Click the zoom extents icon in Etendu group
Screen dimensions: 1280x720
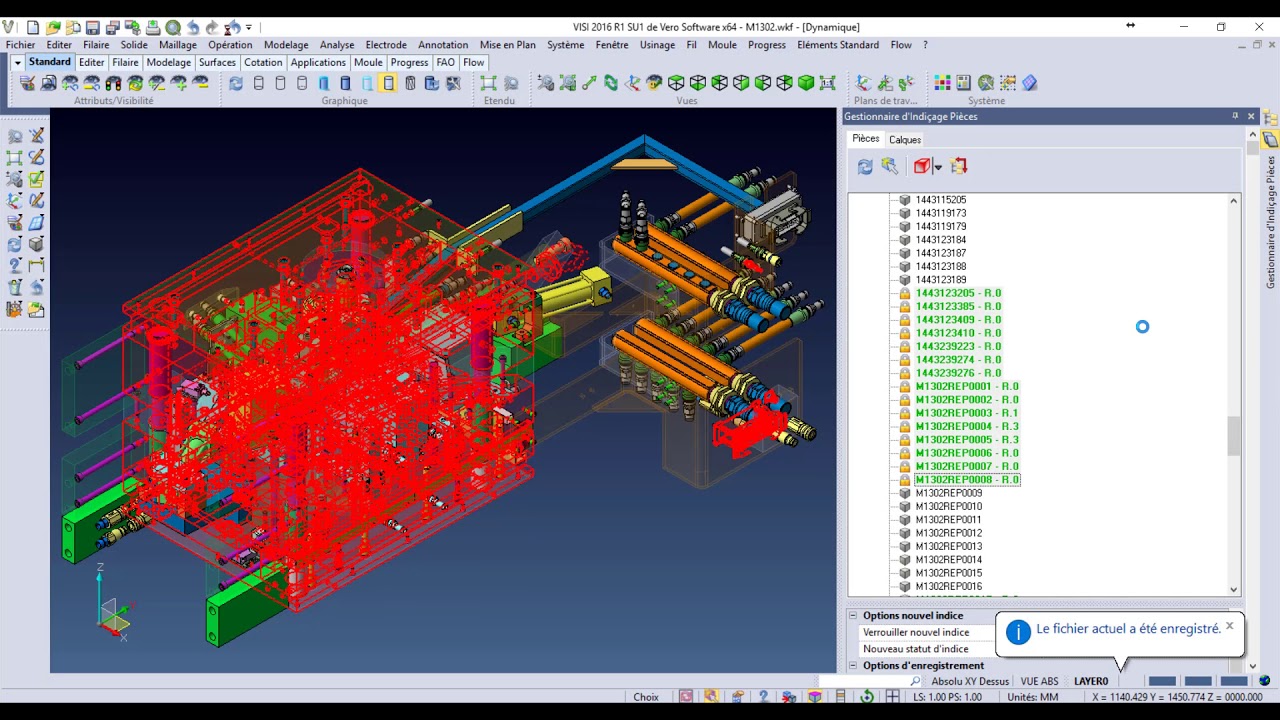click(489, 83)
